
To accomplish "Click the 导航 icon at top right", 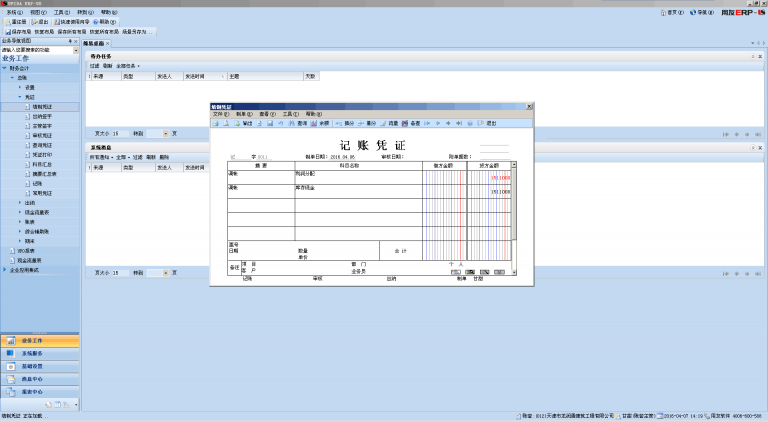I will [x=702, y=13].
